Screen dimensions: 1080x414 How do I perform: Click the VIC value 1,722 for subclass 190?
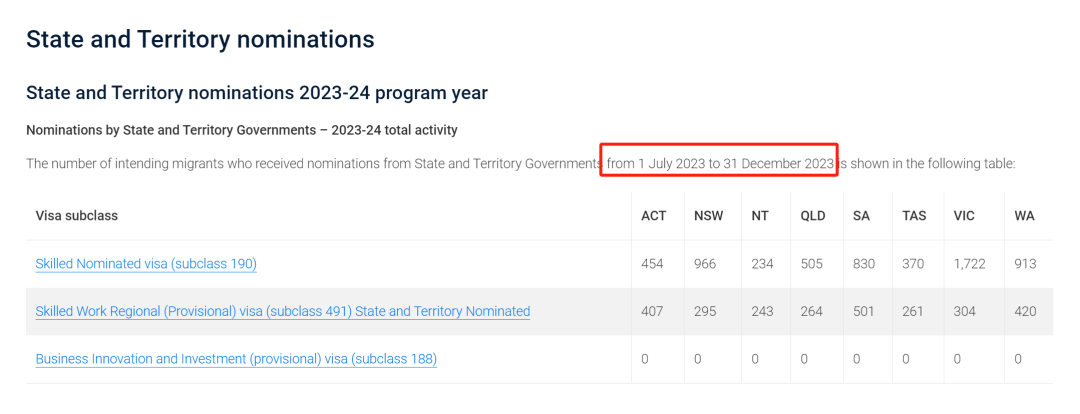pyautogui.click(x=970, y=264)
